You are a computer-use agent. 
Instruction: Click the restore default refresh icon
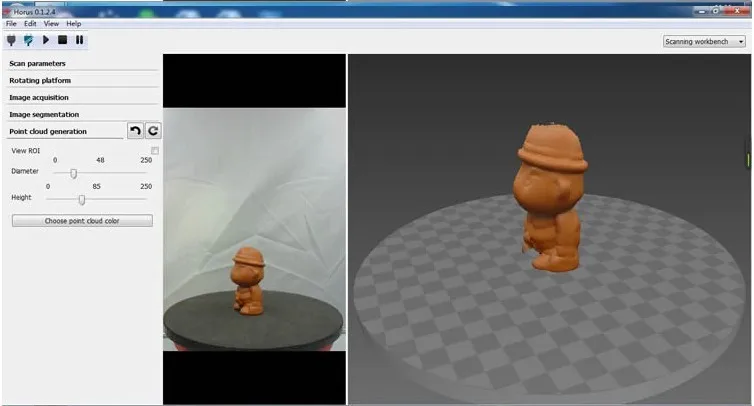pyautogui.click(x=153, y=131)
